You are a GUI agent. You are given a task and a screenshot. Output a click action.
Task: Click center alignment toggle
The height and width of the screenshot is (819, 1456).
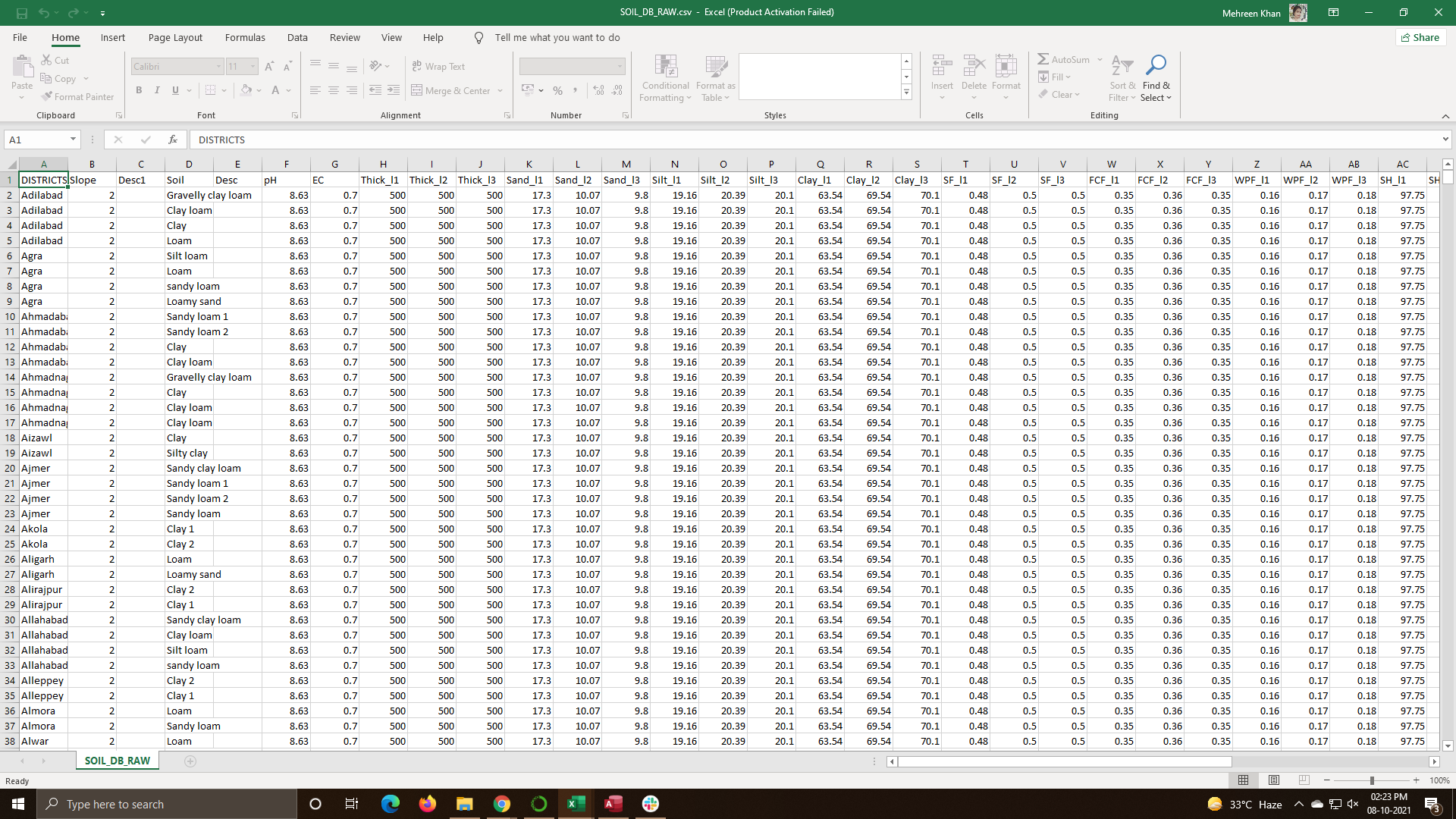point(334,89)
